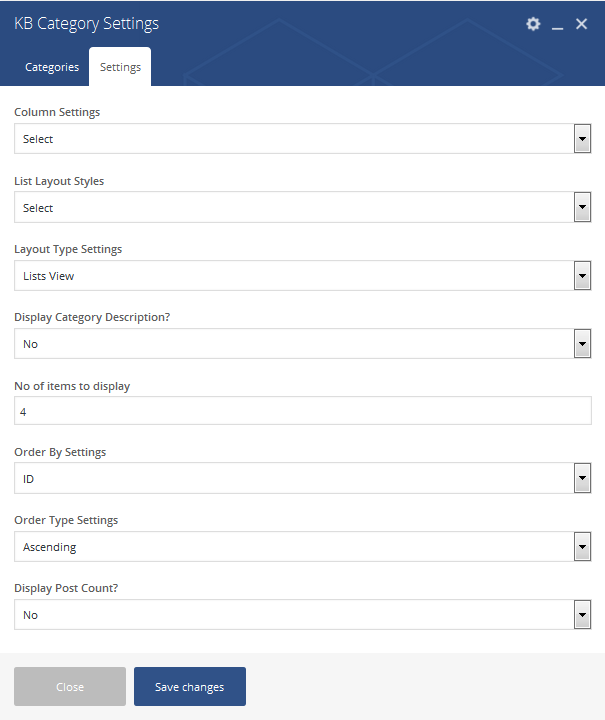The height and width of the screenshot is (720, 605).
Task: Expand the Ascending order type dropdown
Action: [302, 546]
